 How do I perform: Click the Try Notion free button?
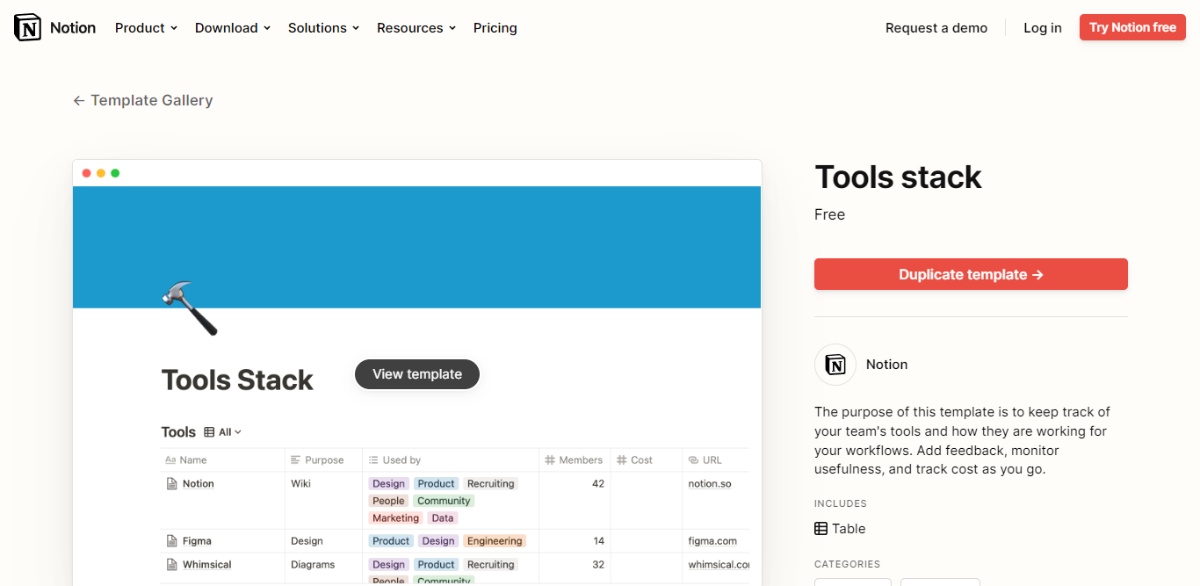tap(1132, 28)
